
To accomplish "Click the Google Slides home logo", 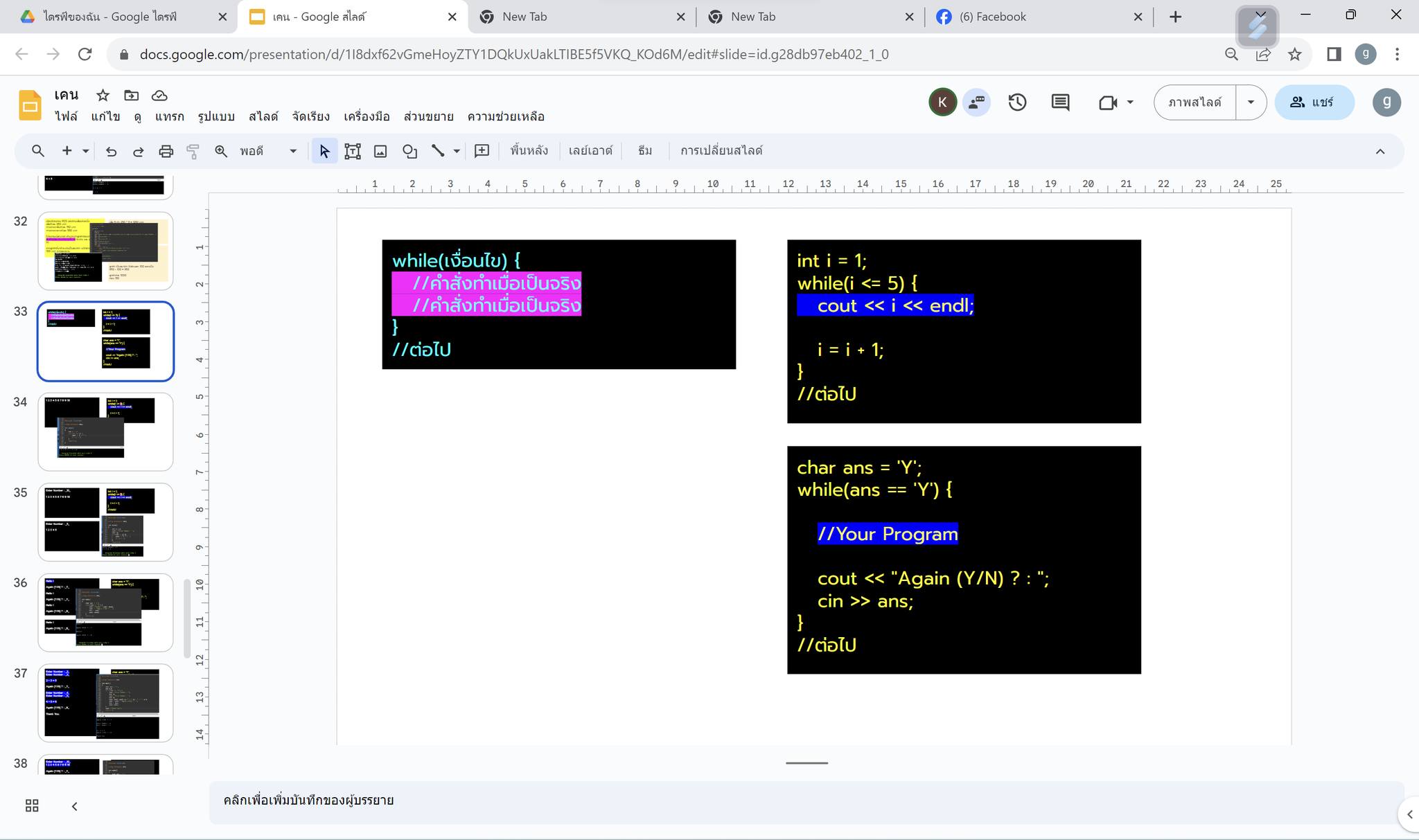I will pos(30,105).
